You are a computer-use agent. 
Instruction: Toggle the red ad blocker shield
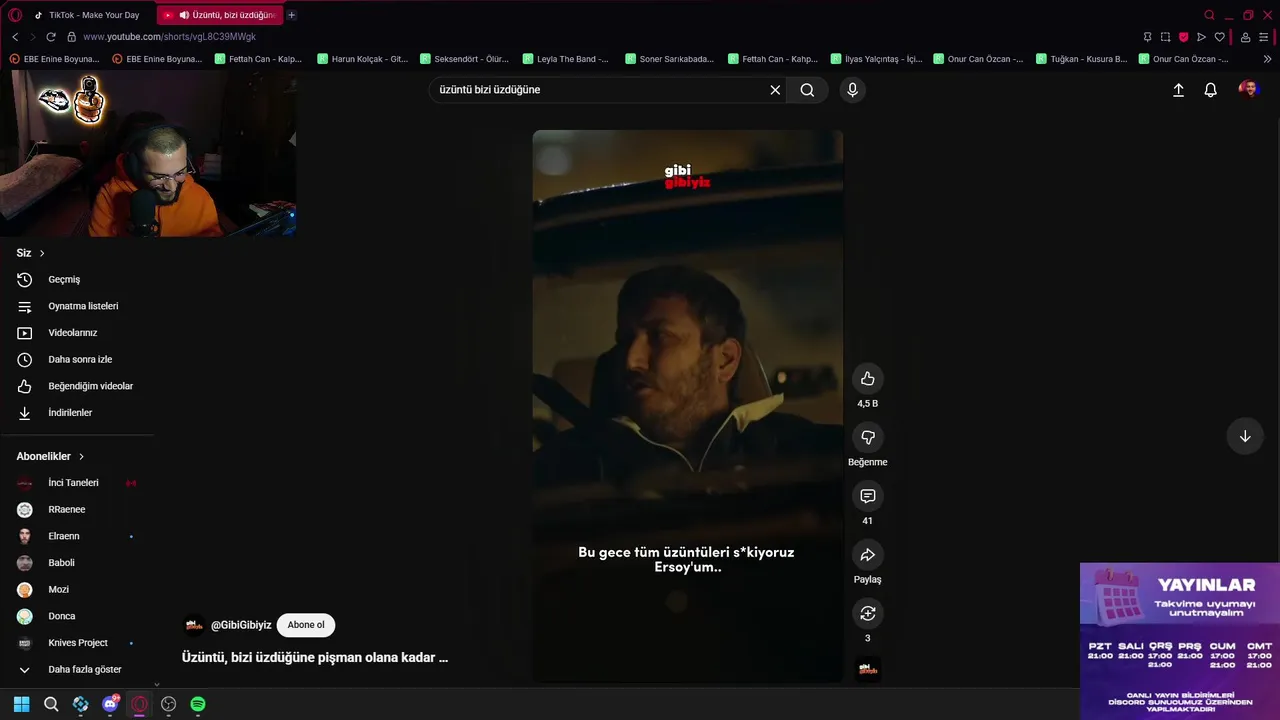(1183, 37)
